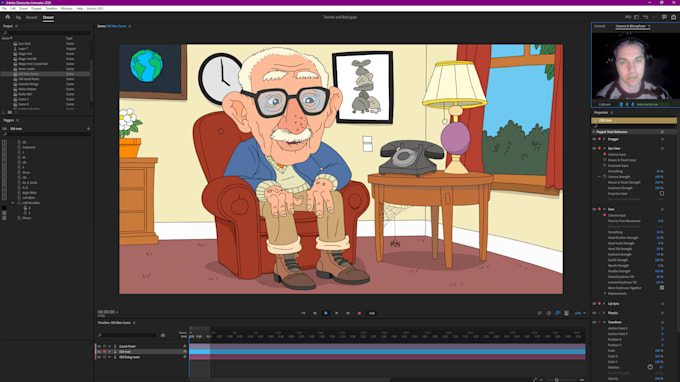Viewport: 680px width, 382px height.
Task: Toggle Eye Gaze behavior visibility eye
Action: coord(594,148)
